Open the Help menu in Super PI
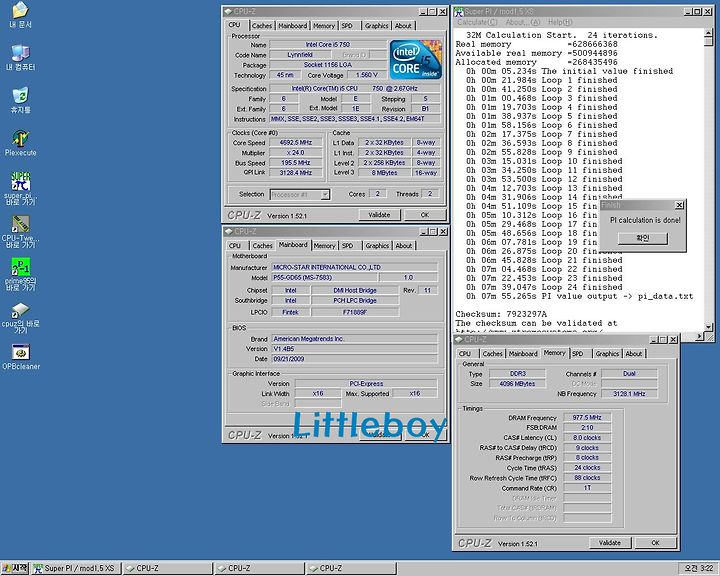720x576 pixels. point(560,22)
